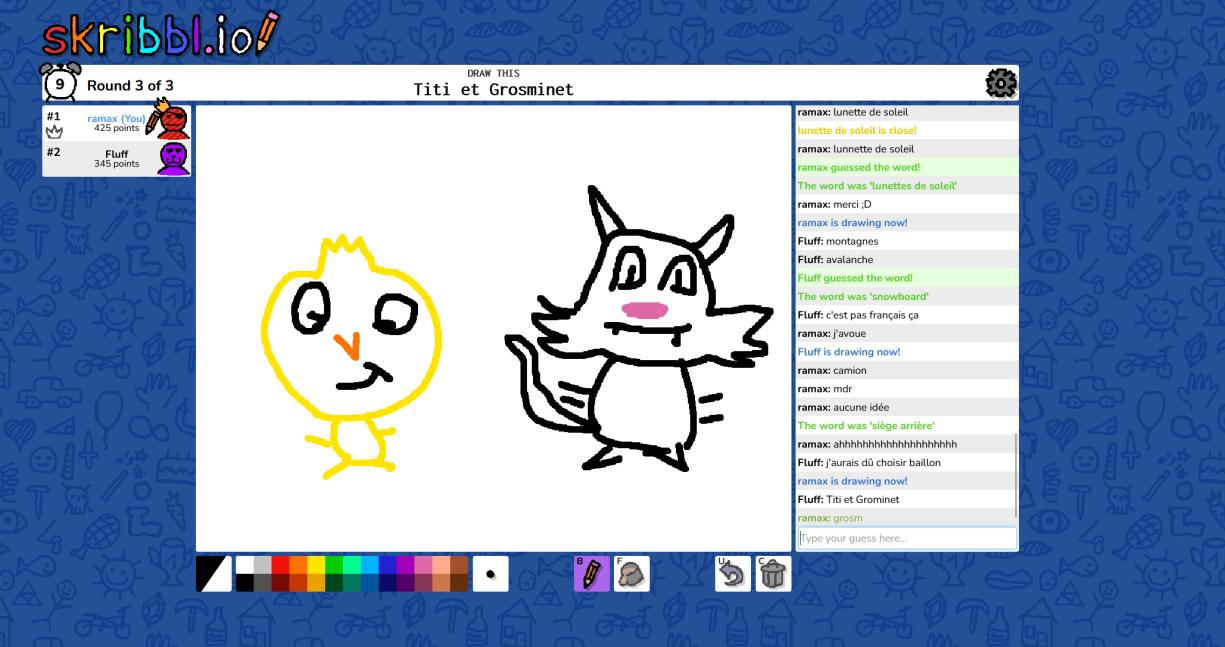Pick the bright red color swatch
Image resolution: width=1225 pixels, height=647 pixels.
pyautogui.click(x=280, y=565)
